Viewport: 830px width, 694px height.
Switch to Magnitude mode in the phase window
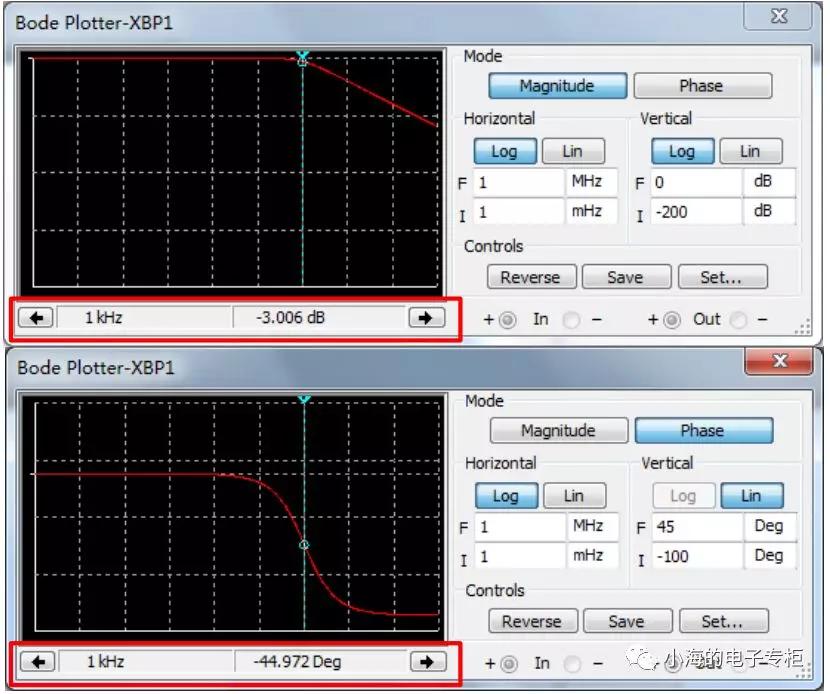[x=558, y=430]
